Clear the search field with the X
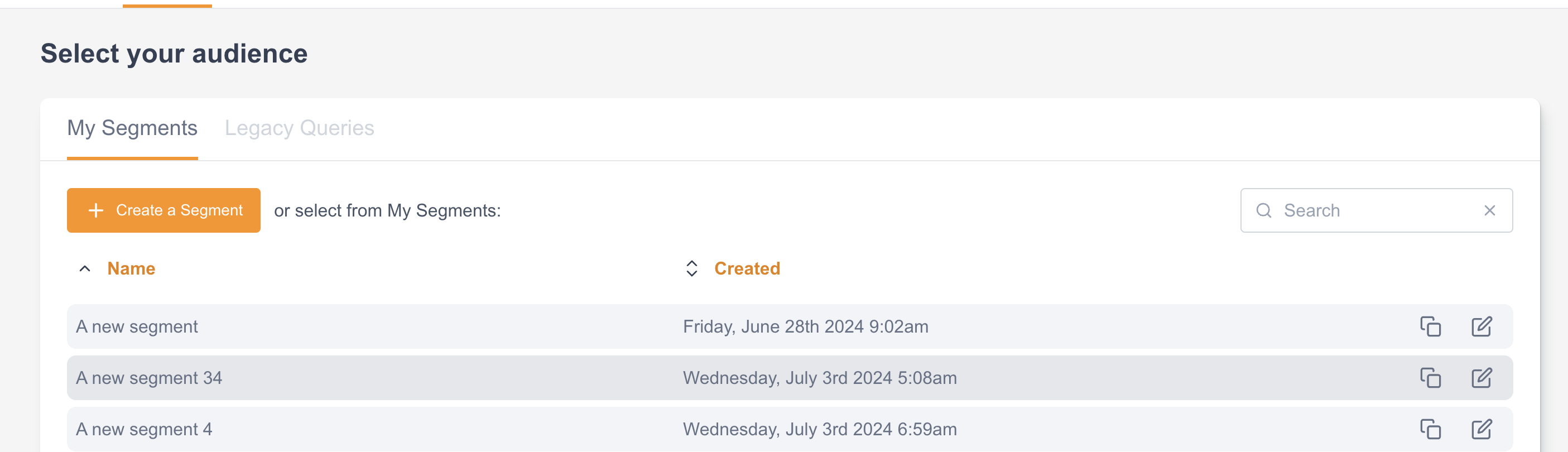This screenshot has width=1568, height=452. 1489,210
